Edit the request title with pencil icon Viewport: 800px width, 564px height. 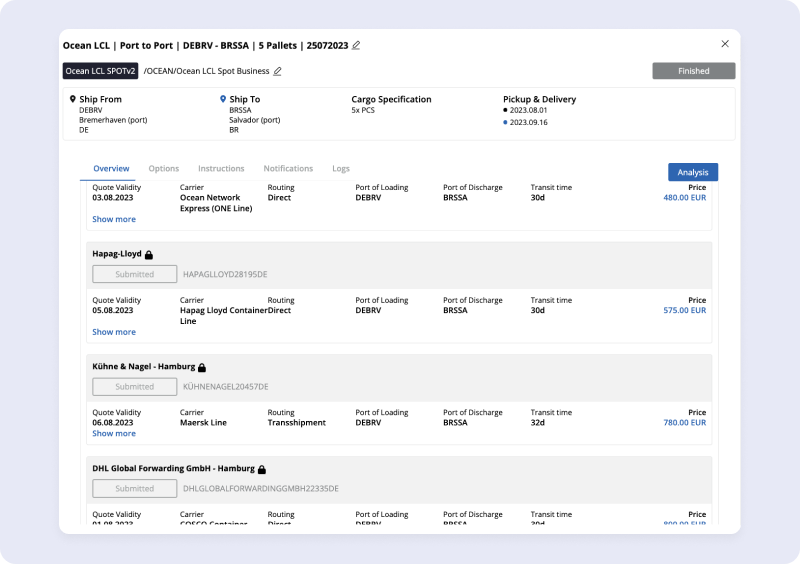click(356, 45)
